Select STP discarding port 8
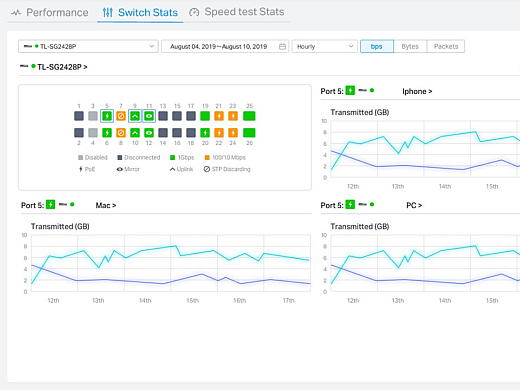 coord(121,133)
